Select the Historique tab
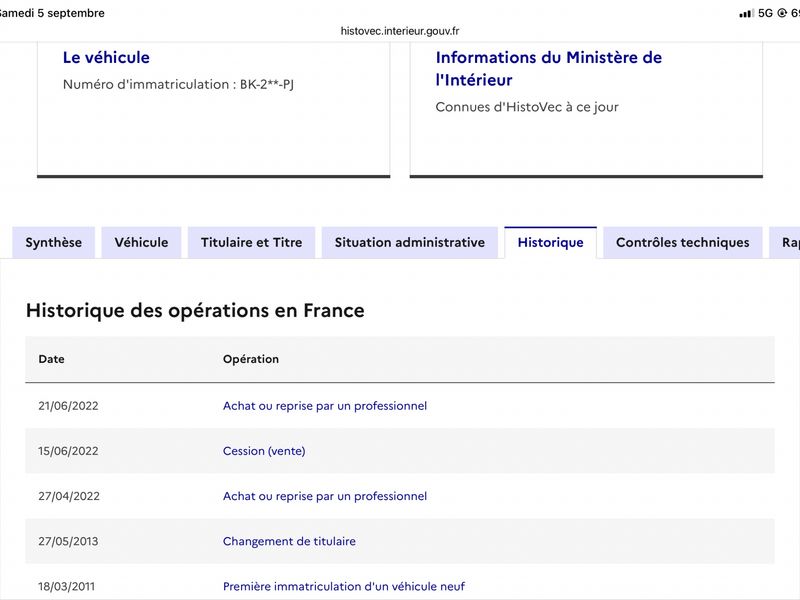This screenshot has height=600, width=800. click(551, 242)
